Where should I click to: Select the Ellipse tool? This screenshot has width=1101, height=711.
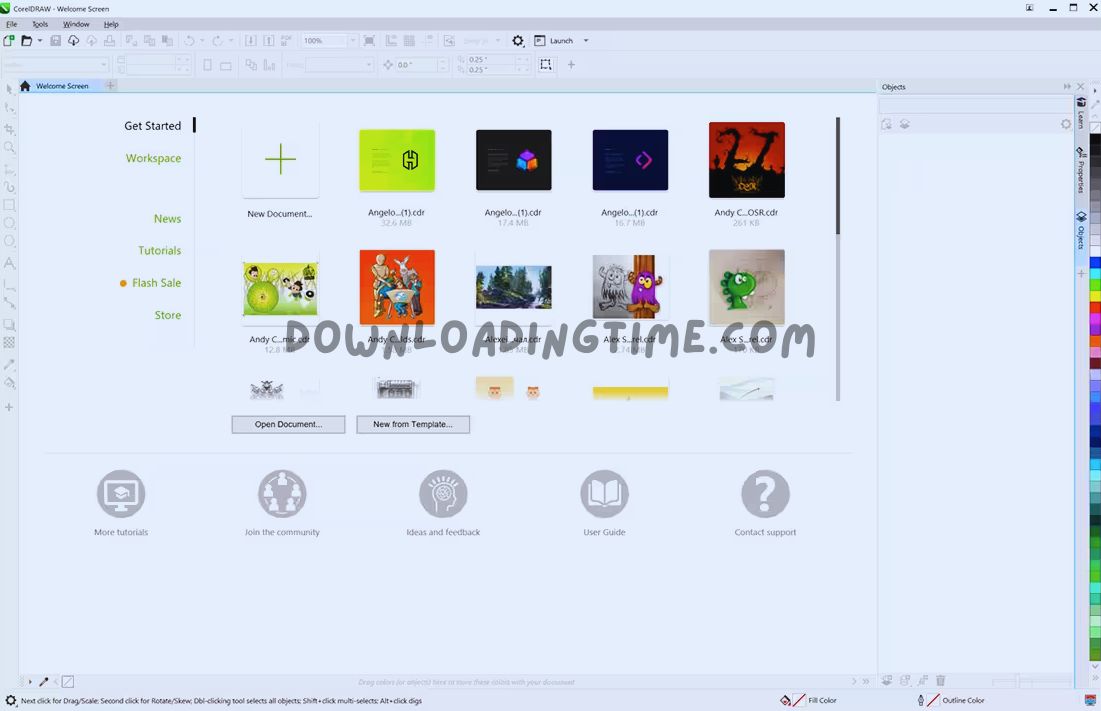[x=10, y=224]
